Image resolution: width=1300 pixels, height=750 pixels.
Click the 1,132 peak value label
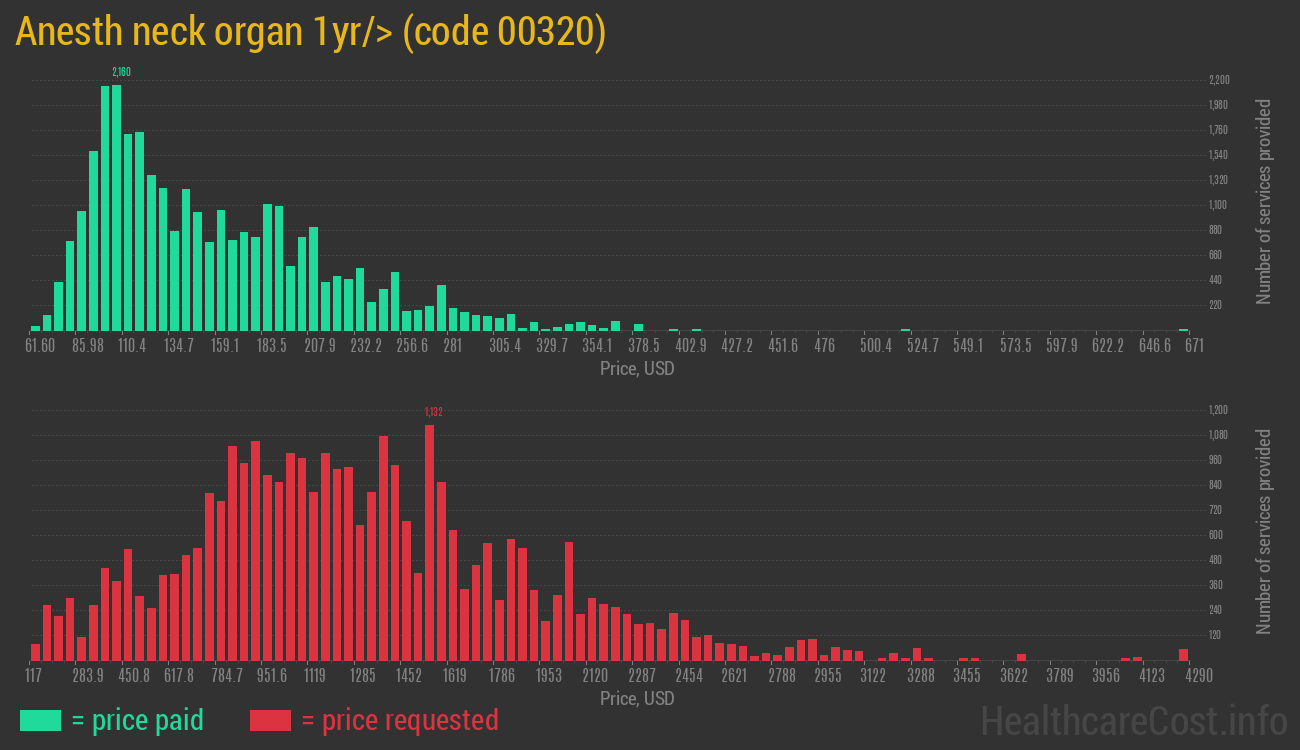(433, 411)
